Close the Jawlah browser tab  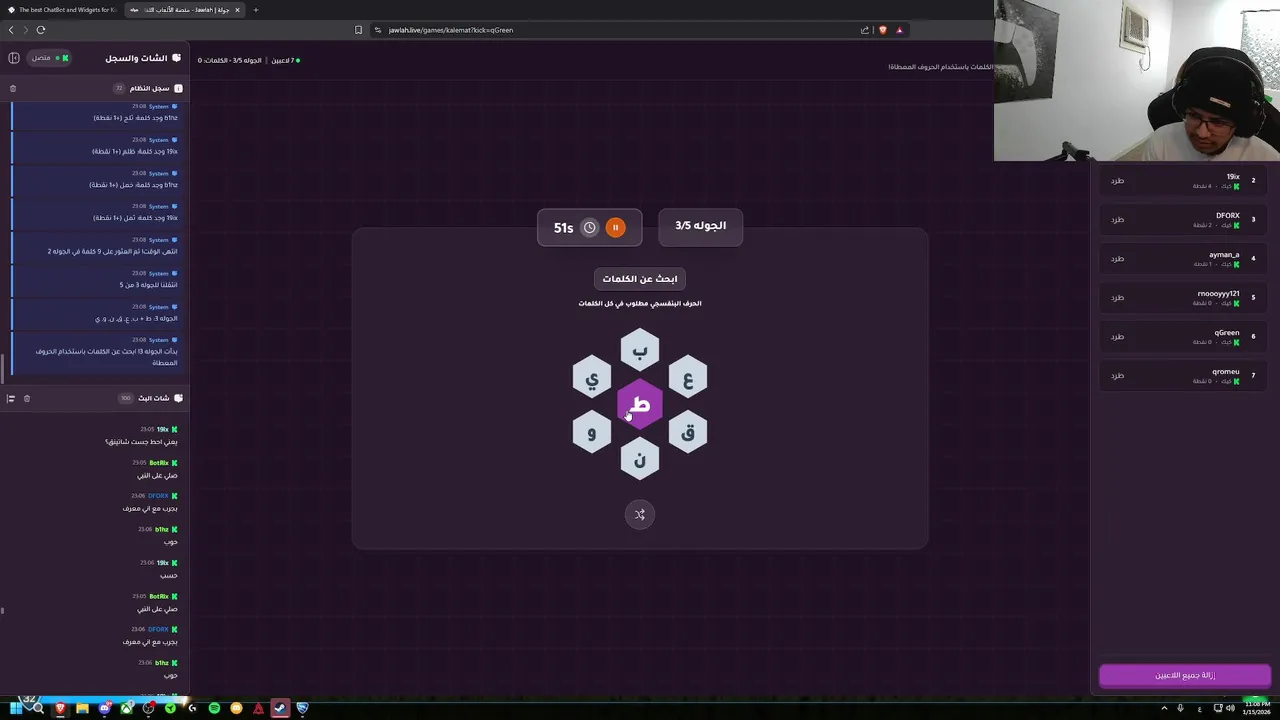pyautogui.click(x=237, y=10)
